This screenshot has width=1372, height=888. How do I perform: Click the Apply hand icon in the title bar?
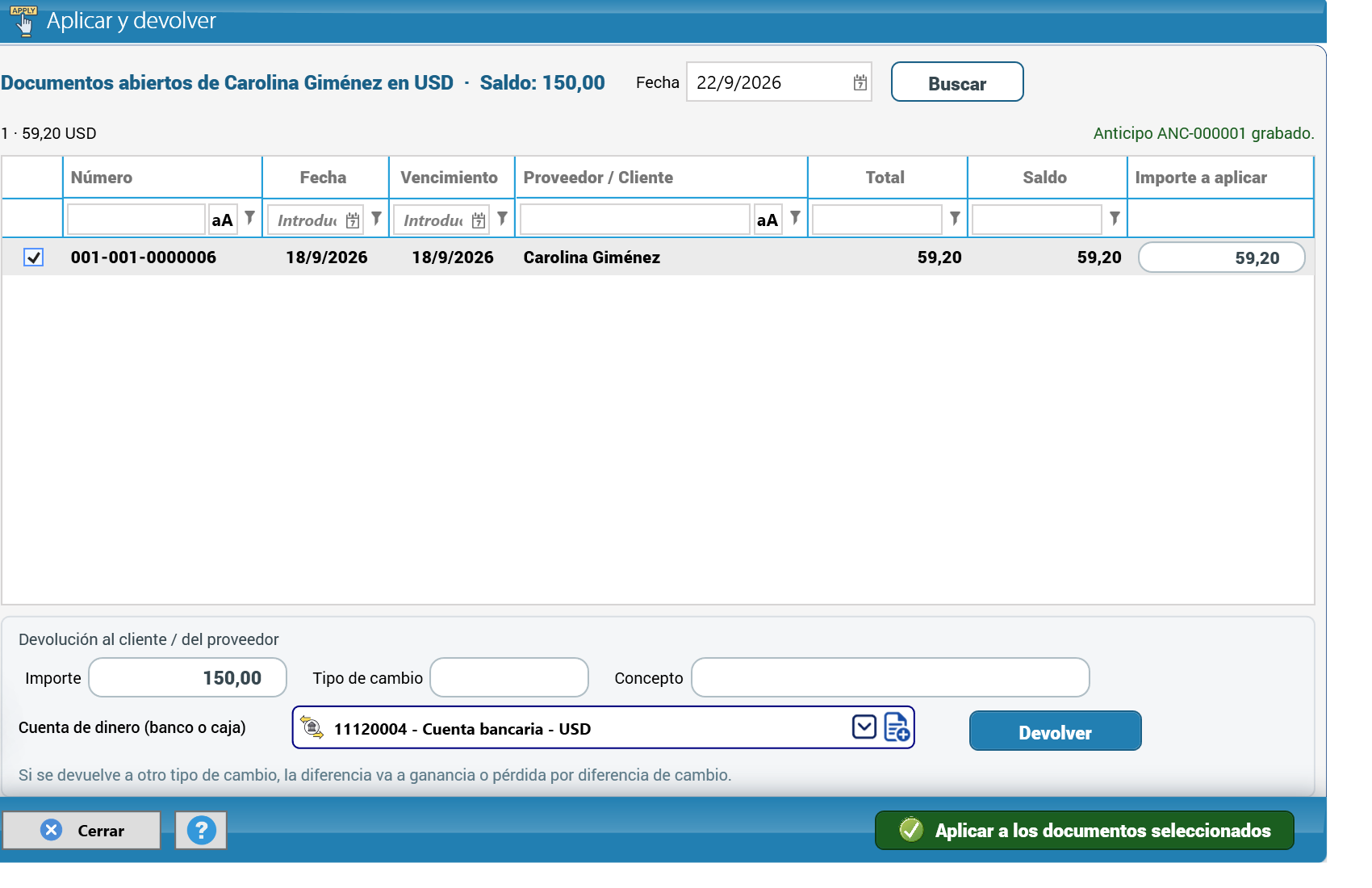click(x=24, y=20)
